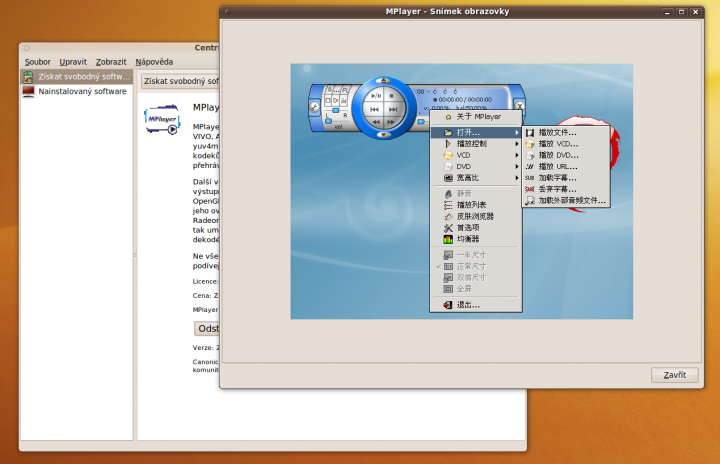This screenshot has height=464, width=720.
Task: Click the 皮肤浏览器 skin browser icon
Action: click(448, 216)
